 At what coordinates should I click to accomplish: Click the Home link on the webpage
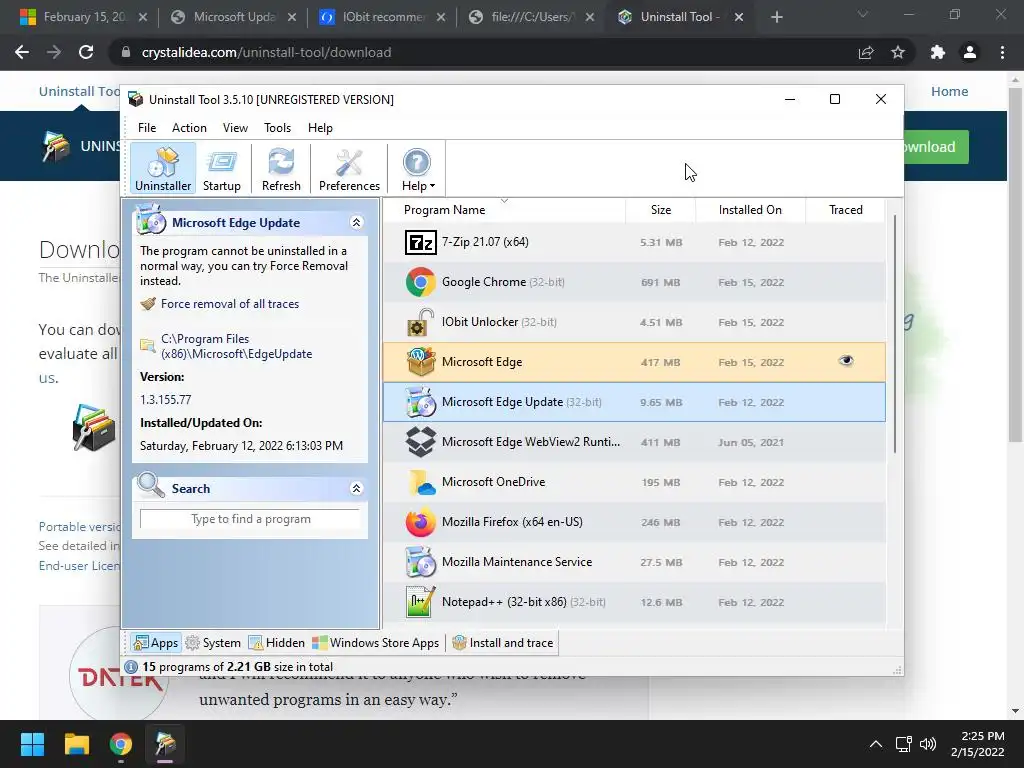click(x=950, y=91)
